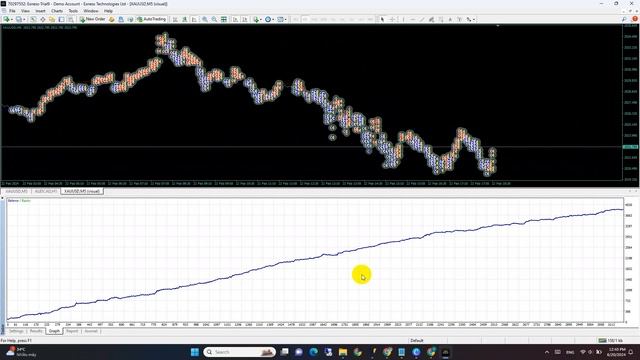
Task: Open the Help menu
Action: [x=108, y=11]
